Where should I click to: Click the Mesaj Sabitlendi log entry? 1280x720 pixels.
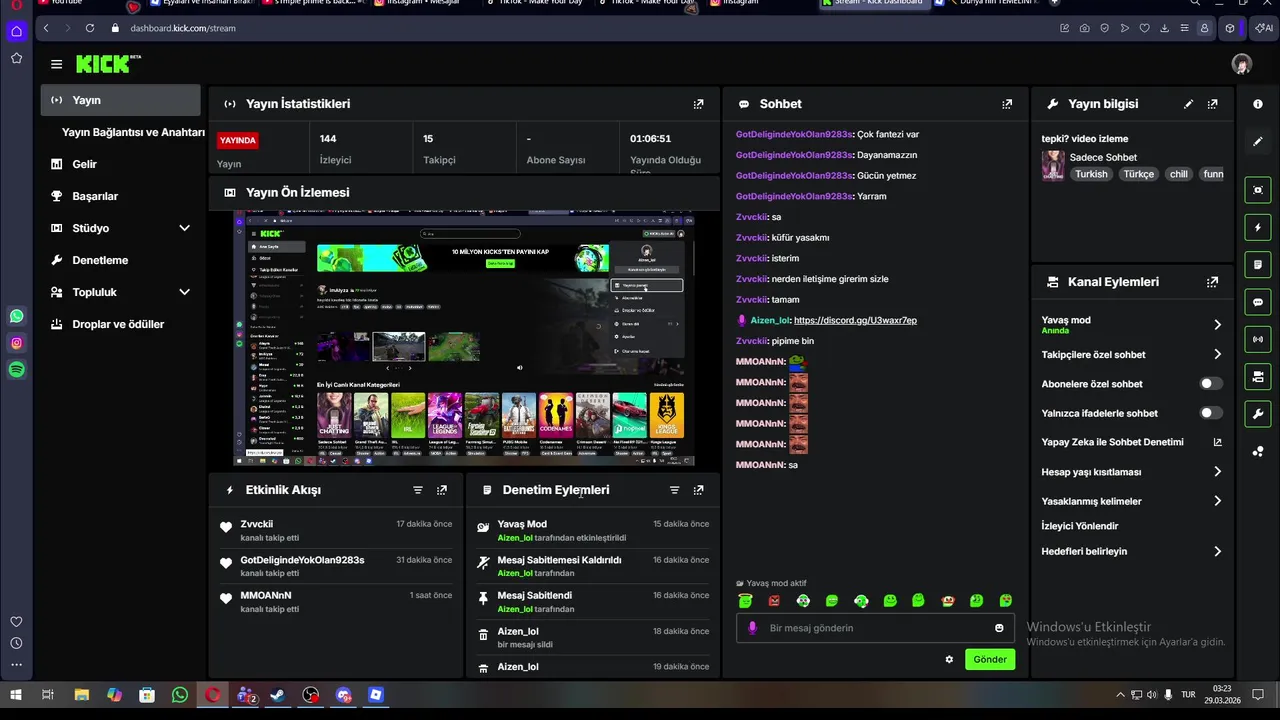pyautogui.click(x=592, y=601)
